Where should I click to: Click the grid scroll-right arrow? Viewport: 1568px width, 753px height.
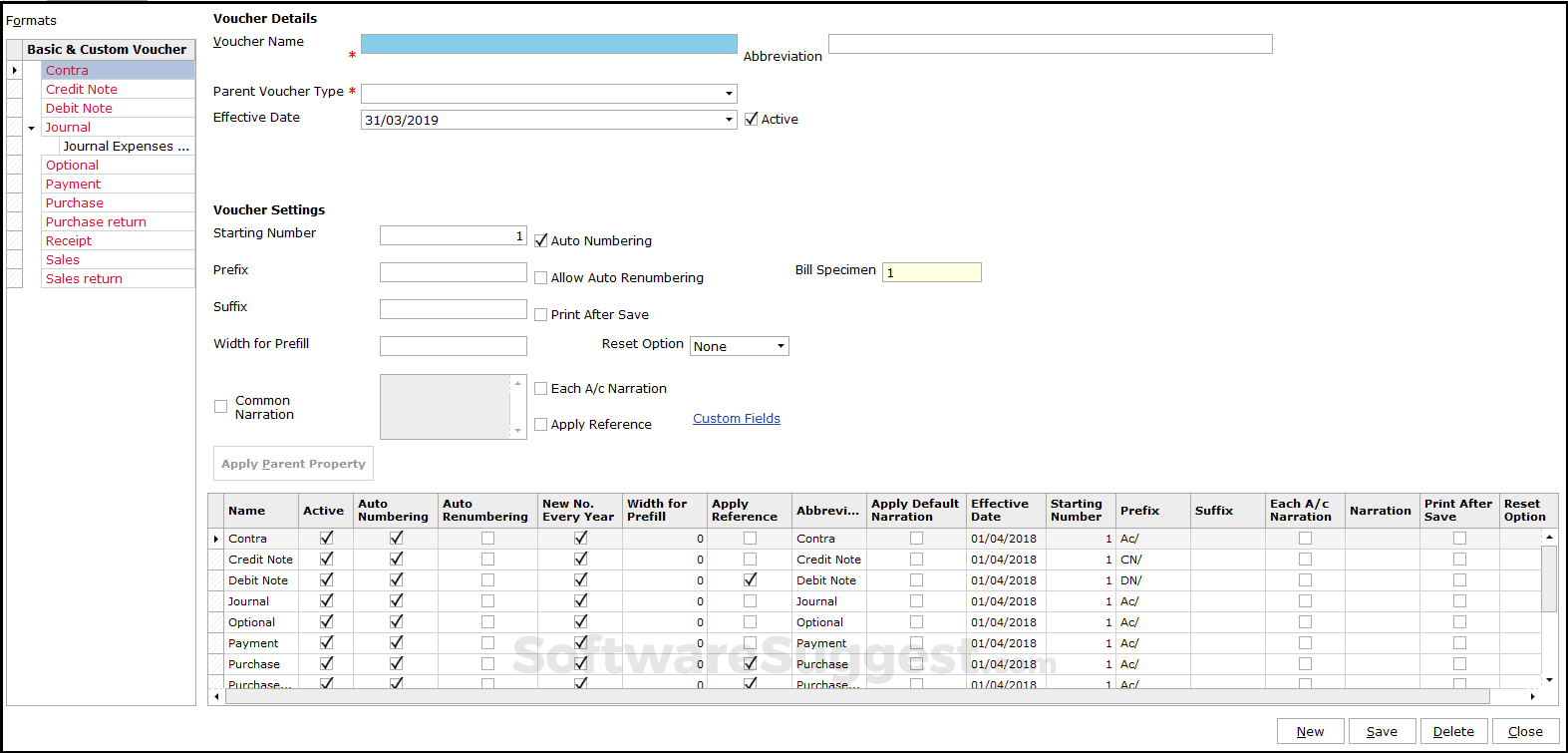(1533, 696)
